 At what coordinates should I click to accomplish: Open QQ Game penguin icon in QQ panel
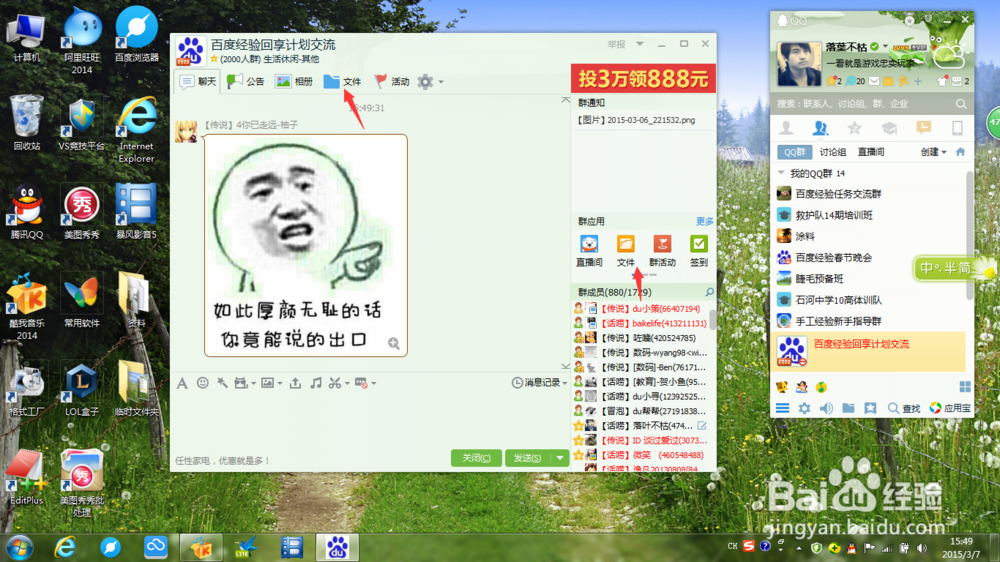click(802, 387)
